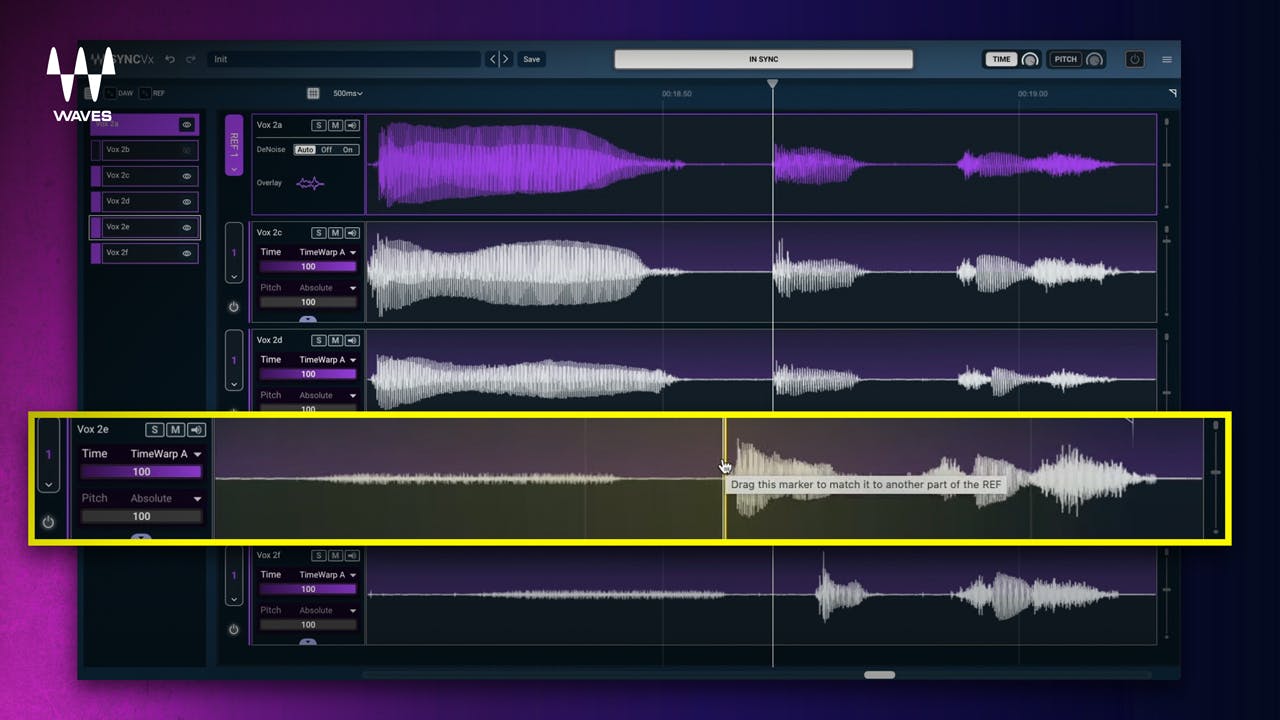Image resolution: width=1280 pixels, height=720 pixels.
Task: Mute the Vox 2e track
Action: click(175, 429)
